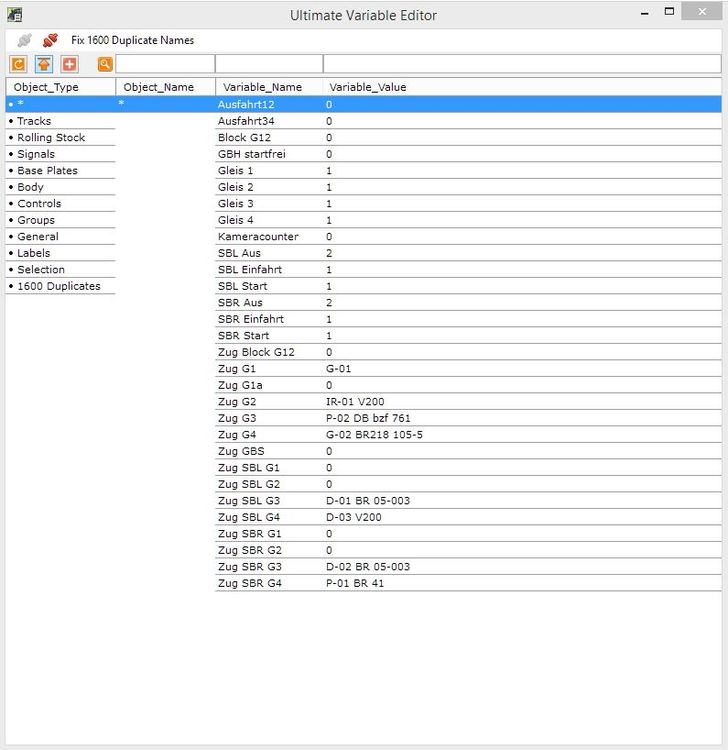Select the Labels object type

pyautogui.click(x=33, y=253)
